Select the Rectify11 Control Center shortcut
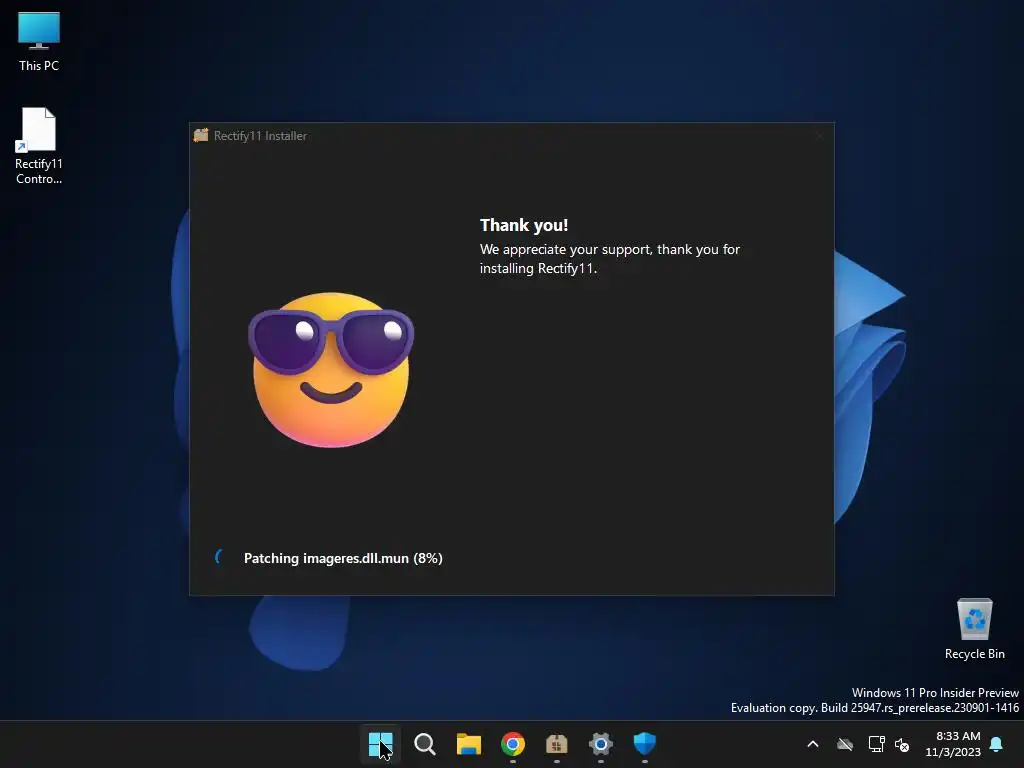 tap(39, 146)
